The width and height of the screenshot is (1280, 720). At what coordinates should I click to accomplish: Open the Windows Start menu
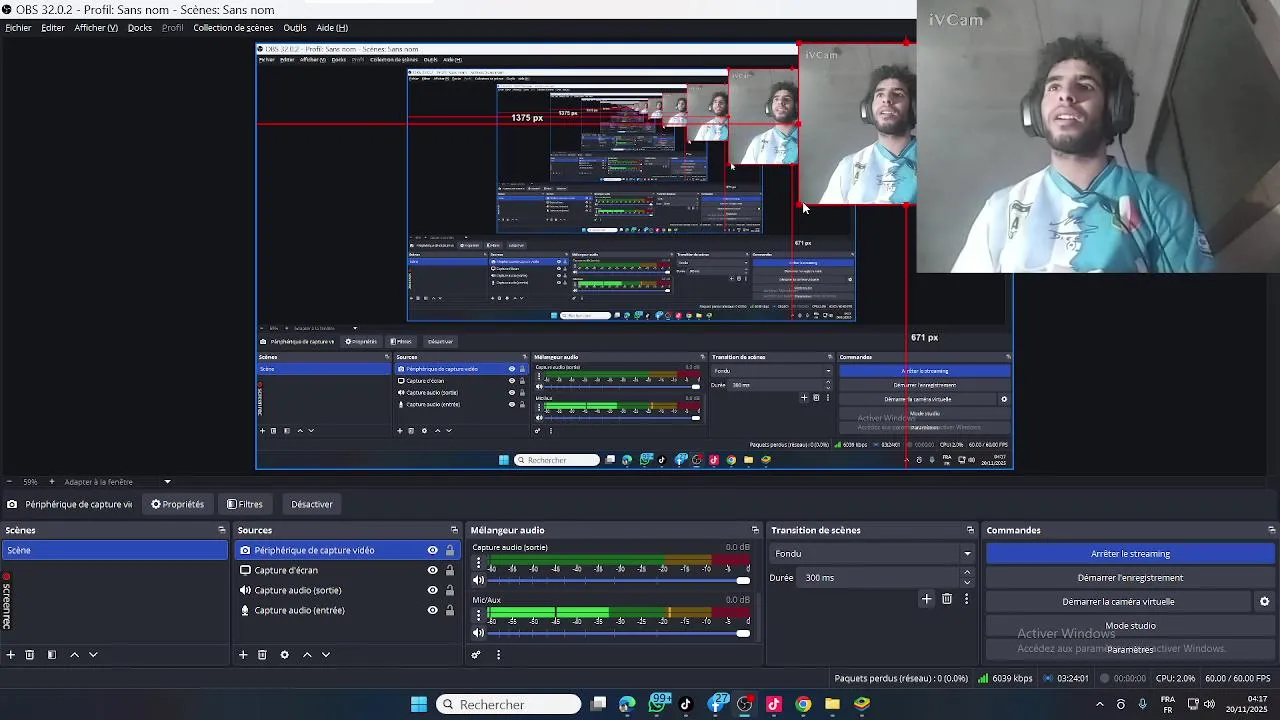coord(419,704)
